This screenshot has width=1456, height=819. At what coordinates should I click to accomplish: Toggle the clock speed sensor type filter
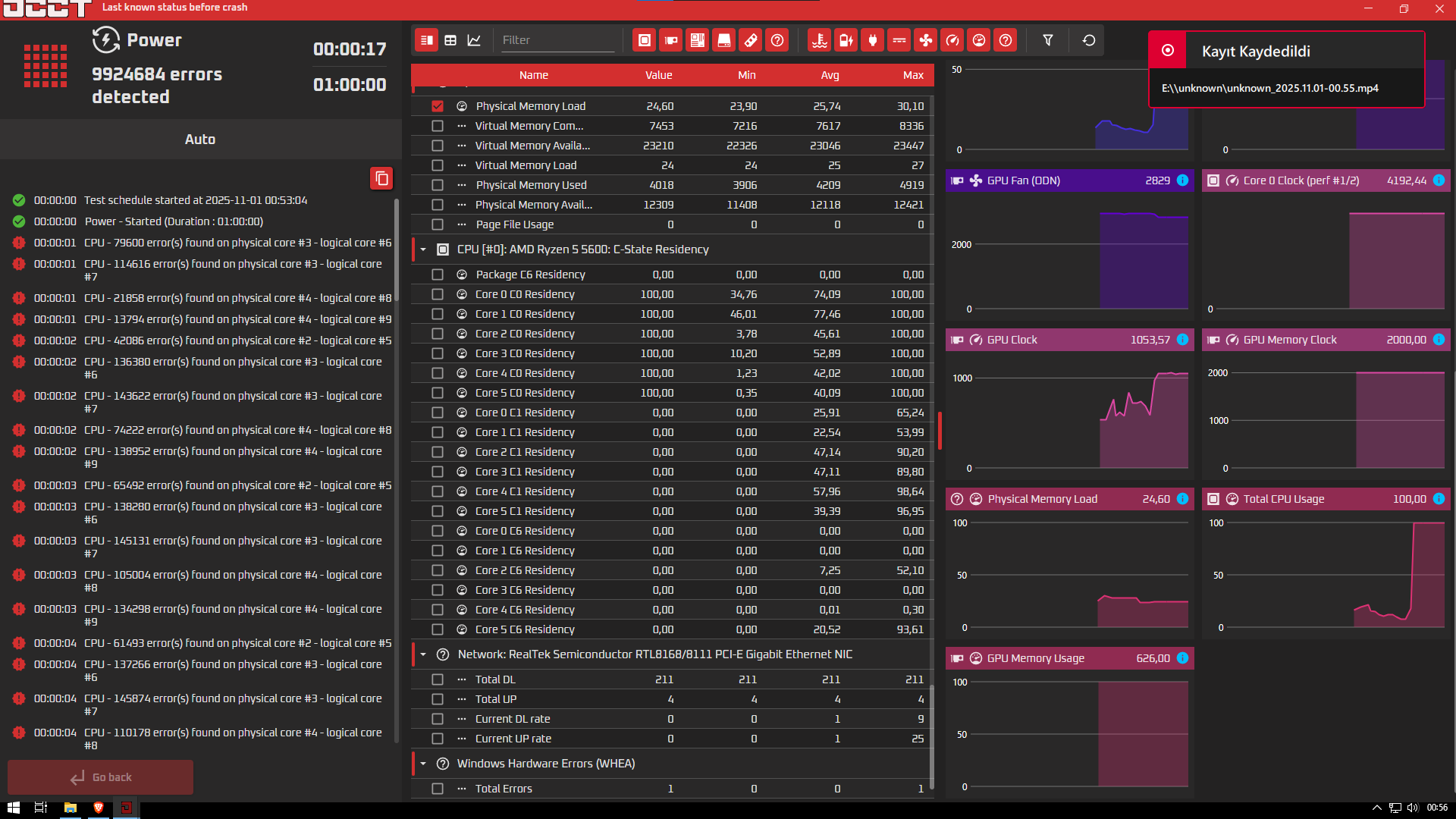pyautogui.click(x=952, y=40)
